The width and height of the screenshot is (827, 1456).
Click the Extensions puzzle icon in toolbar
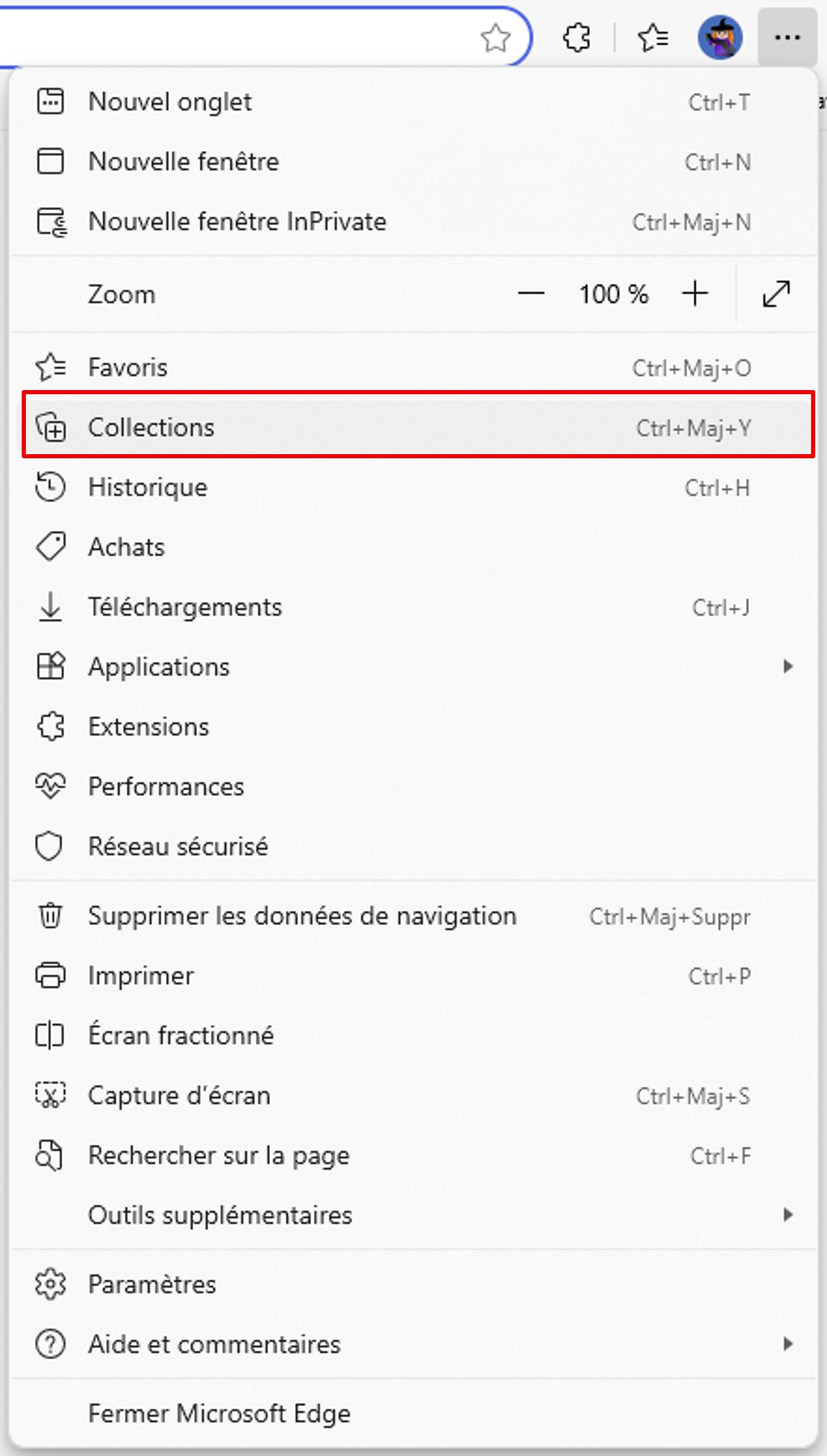coord(576,38)
